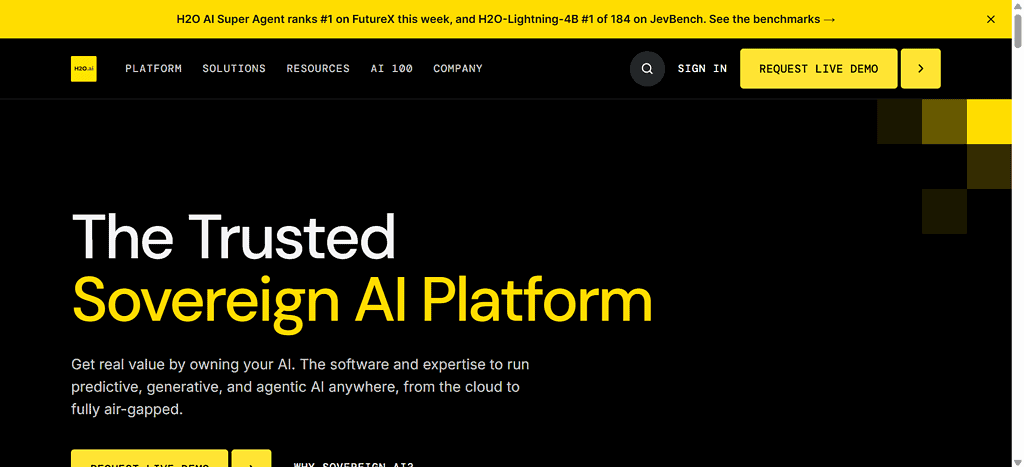1024x467 pixels.
Task: Click the hero paragraph about owning your AI
Action: pyautogui.click(x=300, y=387)
